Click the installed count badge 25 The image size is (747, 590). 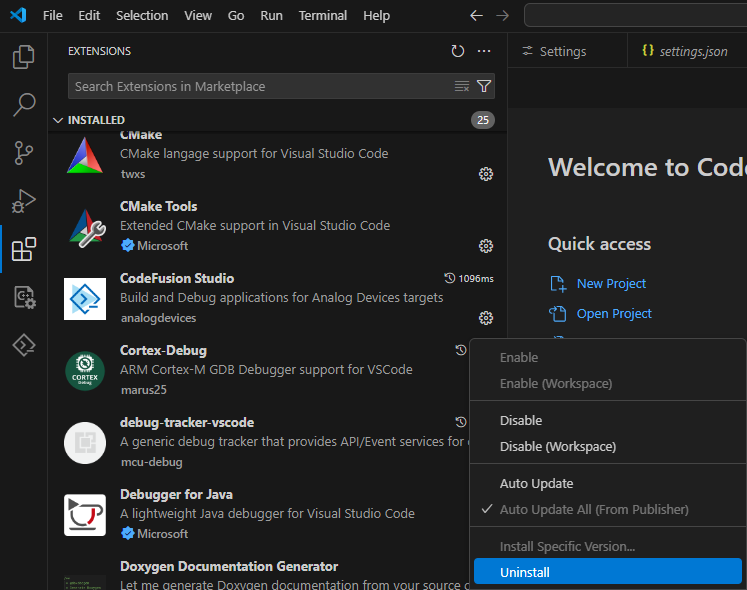coord(483,120)
